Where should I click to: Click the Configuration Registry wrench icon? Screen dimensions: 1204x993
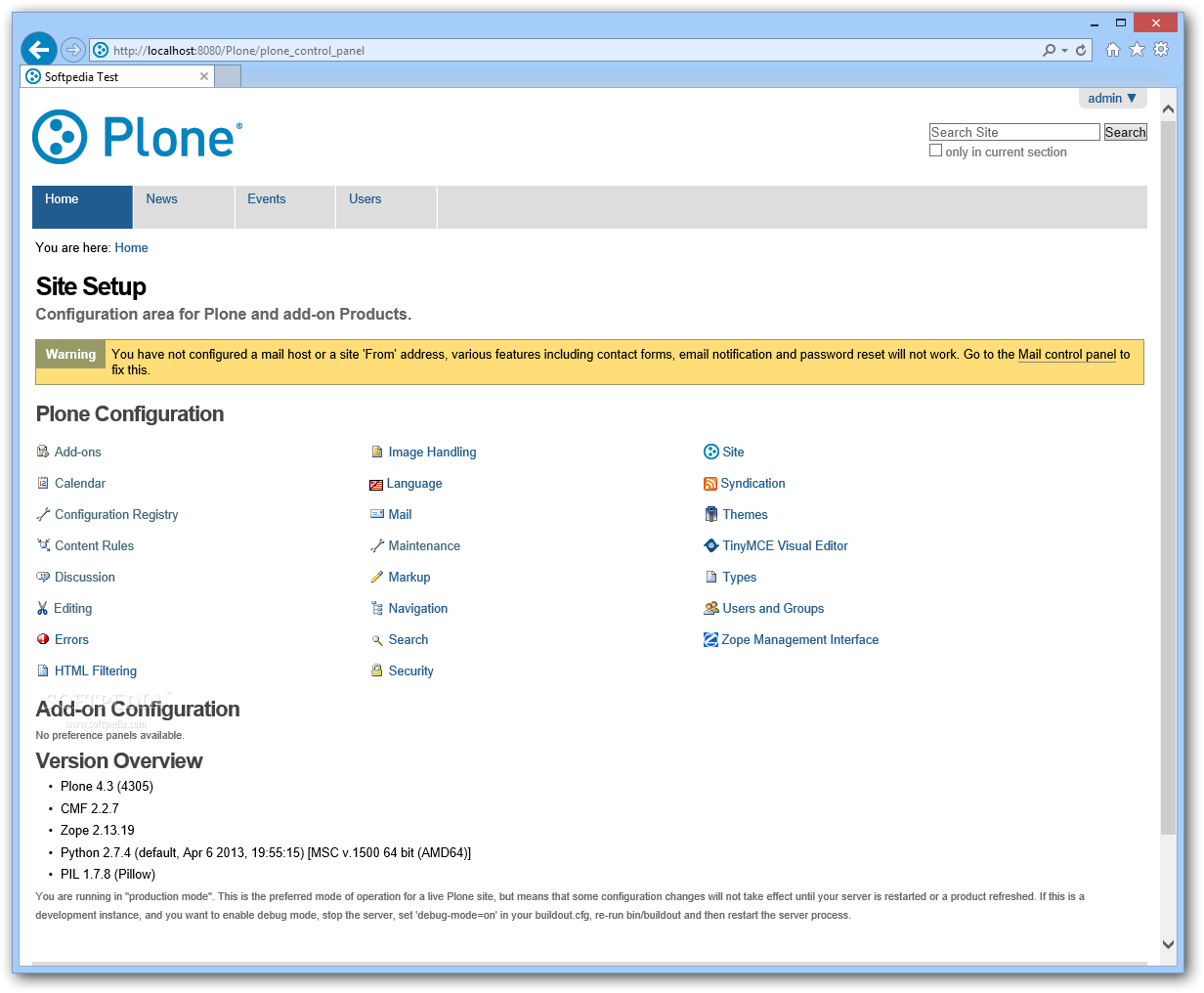[43, 514]
